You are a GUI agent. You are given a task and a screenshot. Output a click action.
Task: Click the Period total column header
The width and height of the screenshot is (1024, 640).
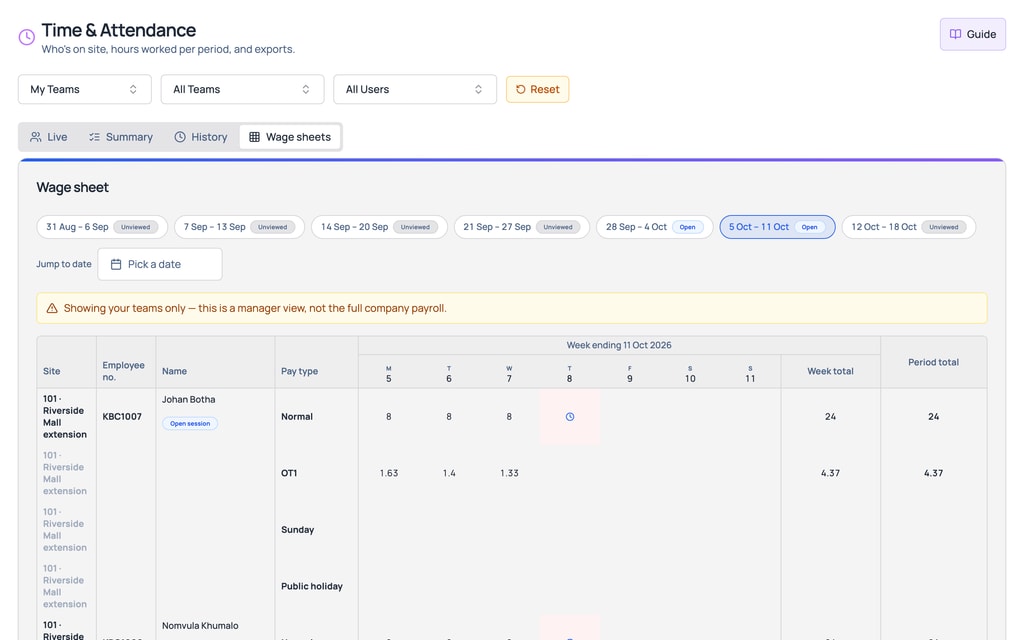933,362
